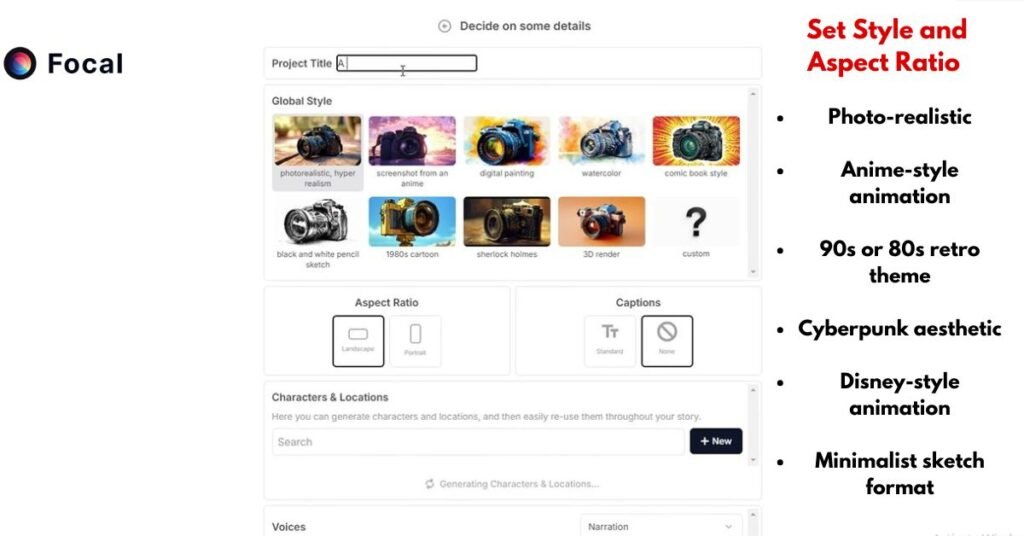The height and width of the screenshot is (536, 1024).
Task: Click the New character button
Action: (716, 441)
